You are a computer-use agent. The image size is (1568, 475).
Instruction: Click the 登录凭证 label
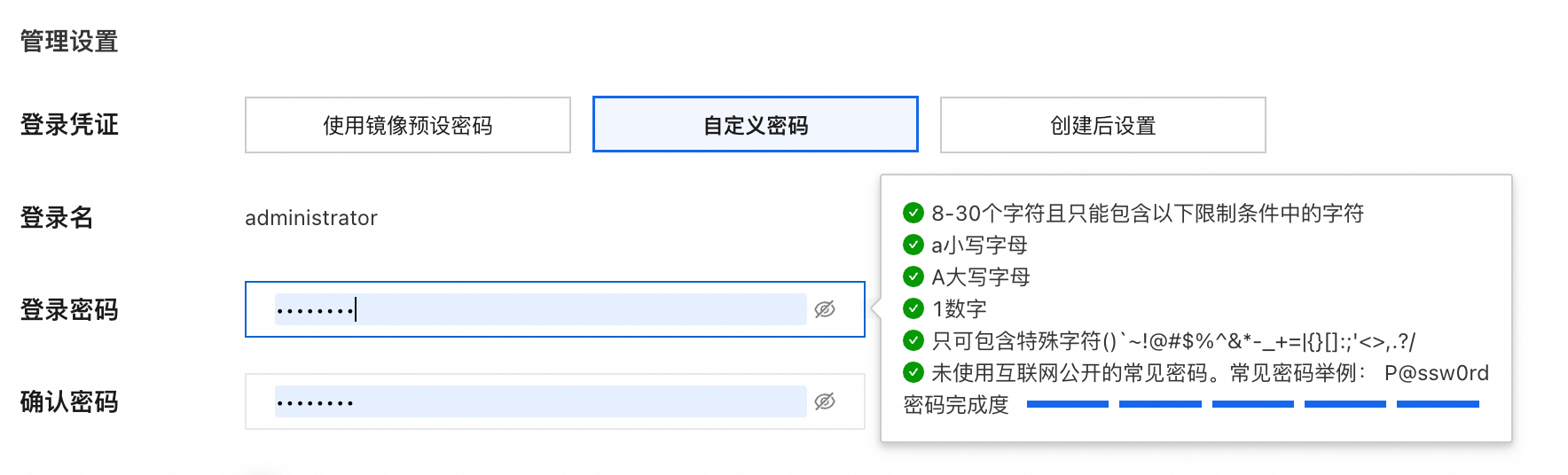click(69, 125)
